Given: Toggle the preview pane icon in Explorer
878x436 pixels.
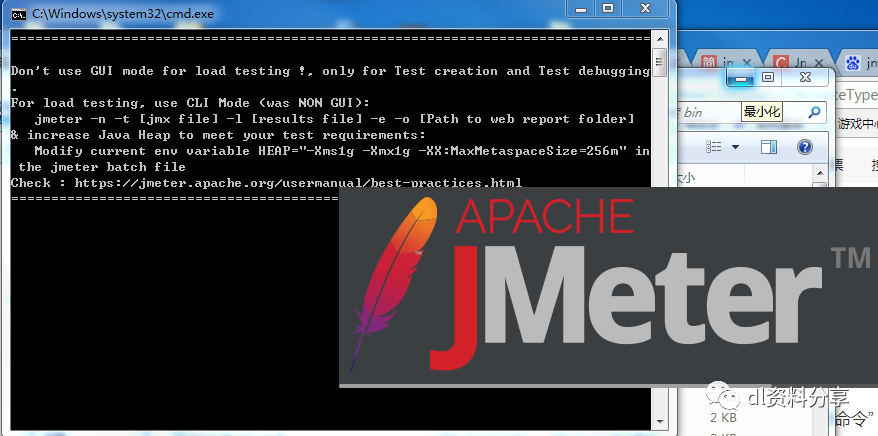Looking at the screenshot, I should pos(769,147).
